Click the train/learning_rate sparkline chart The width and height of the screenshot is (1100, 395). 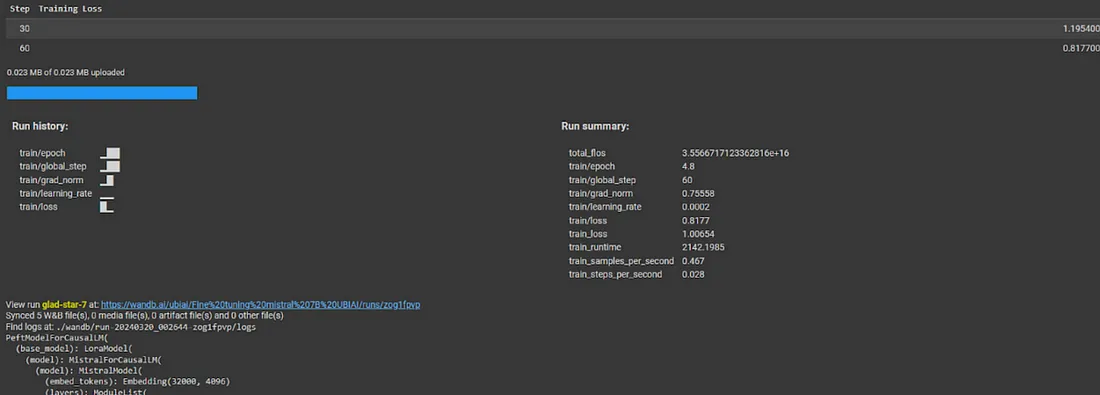[107, 199]
